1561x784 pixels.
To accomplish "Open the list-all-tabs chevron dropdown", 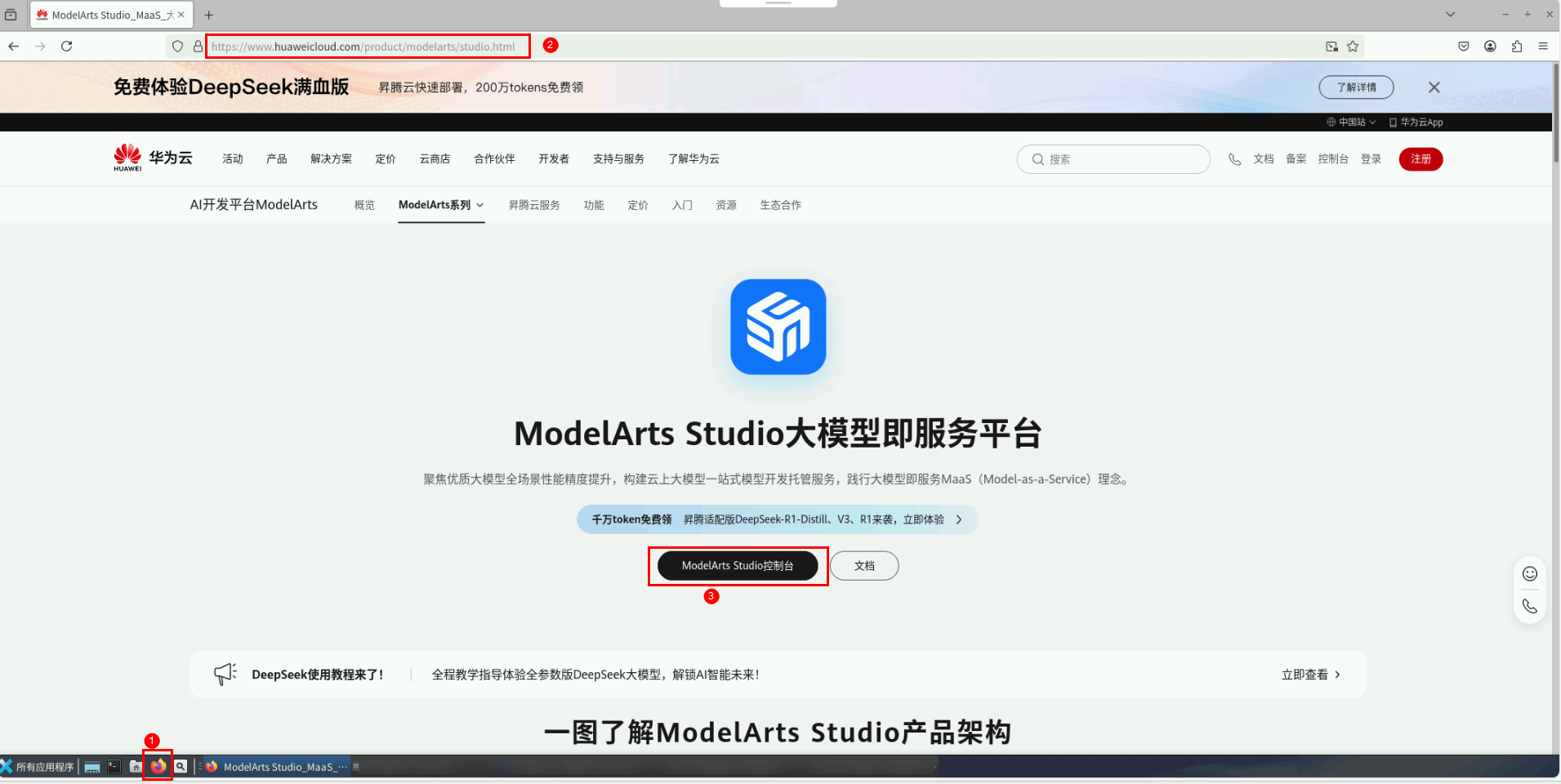I will point(1450,14).
